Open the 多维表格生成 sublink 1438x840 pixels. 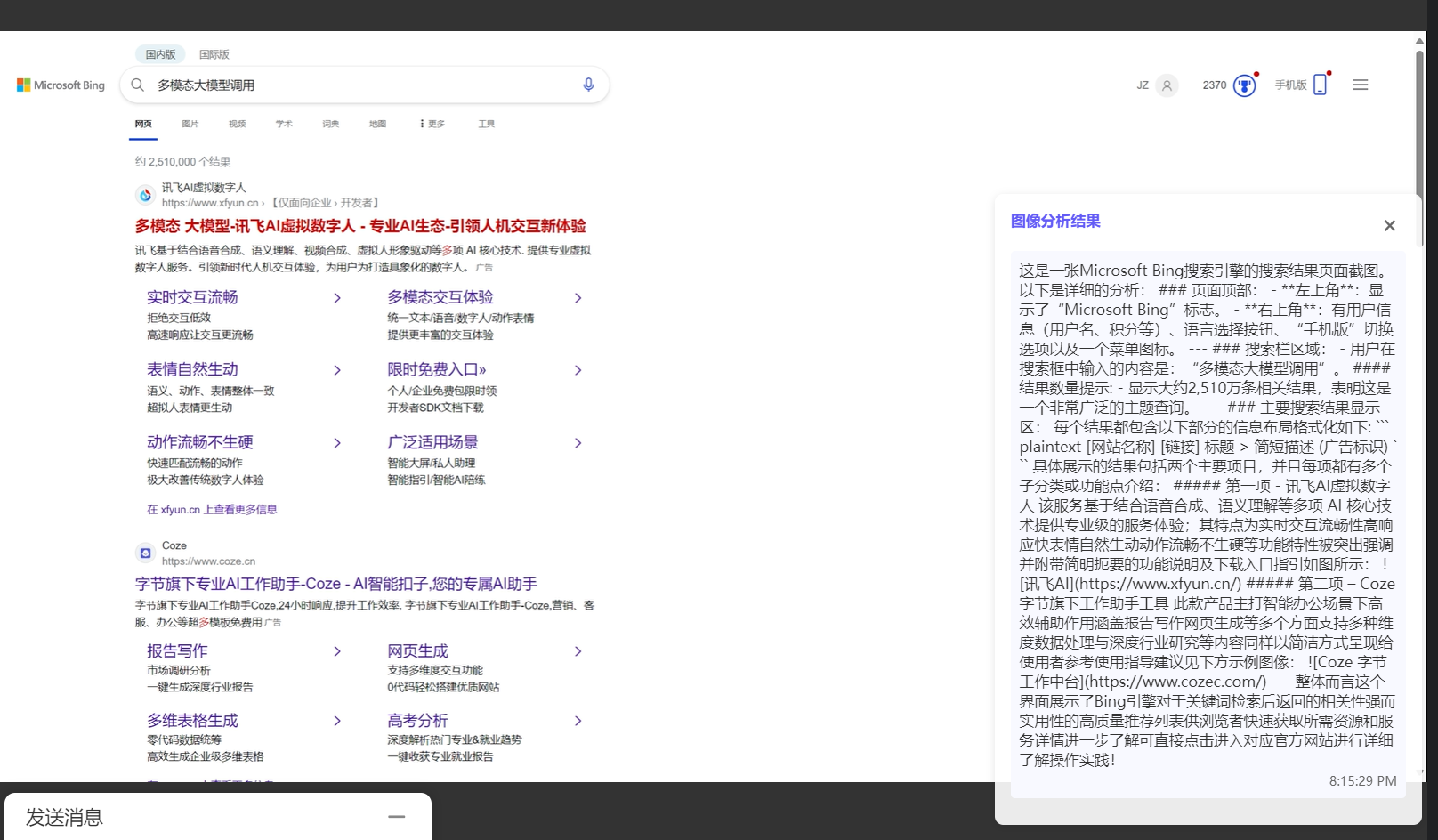pyautogui.click(x=192, y=720)
